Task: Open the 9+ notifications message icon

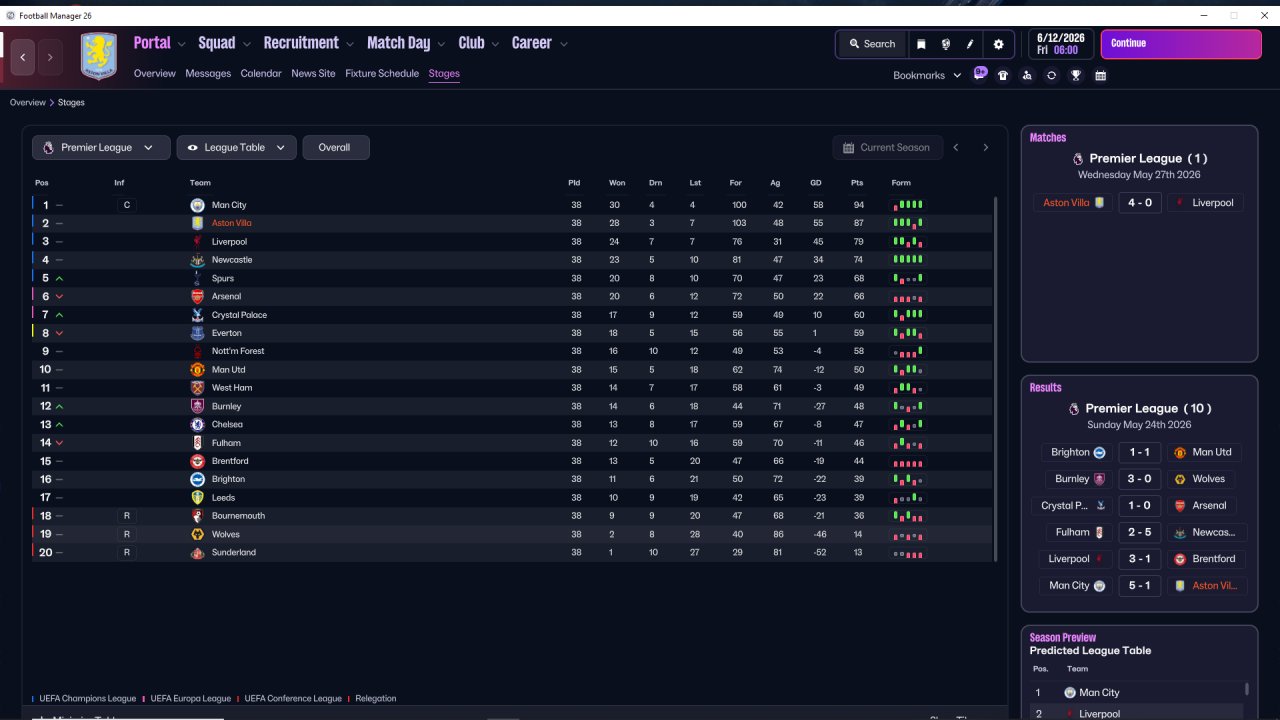Action: pos(980,74)
